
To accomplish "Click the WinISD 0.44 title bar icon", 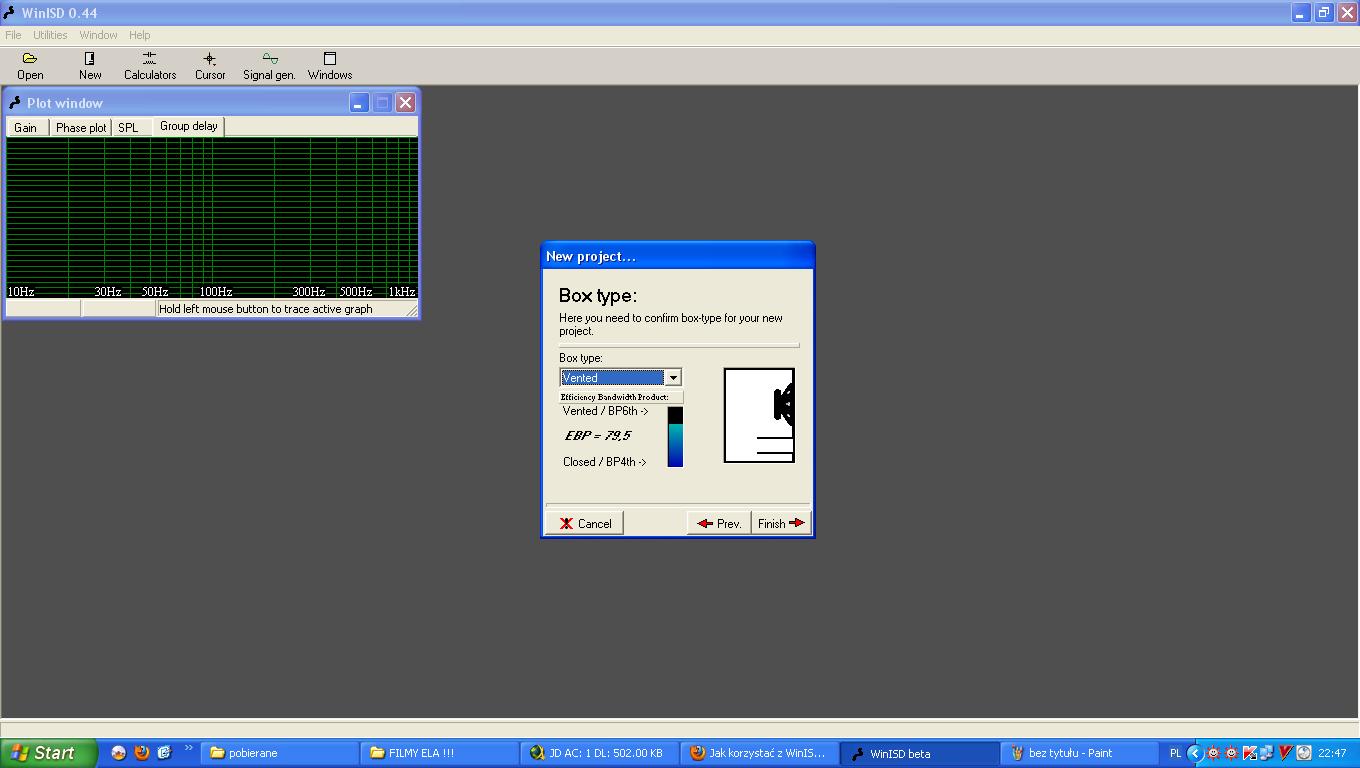I will [x=9, y=13].
